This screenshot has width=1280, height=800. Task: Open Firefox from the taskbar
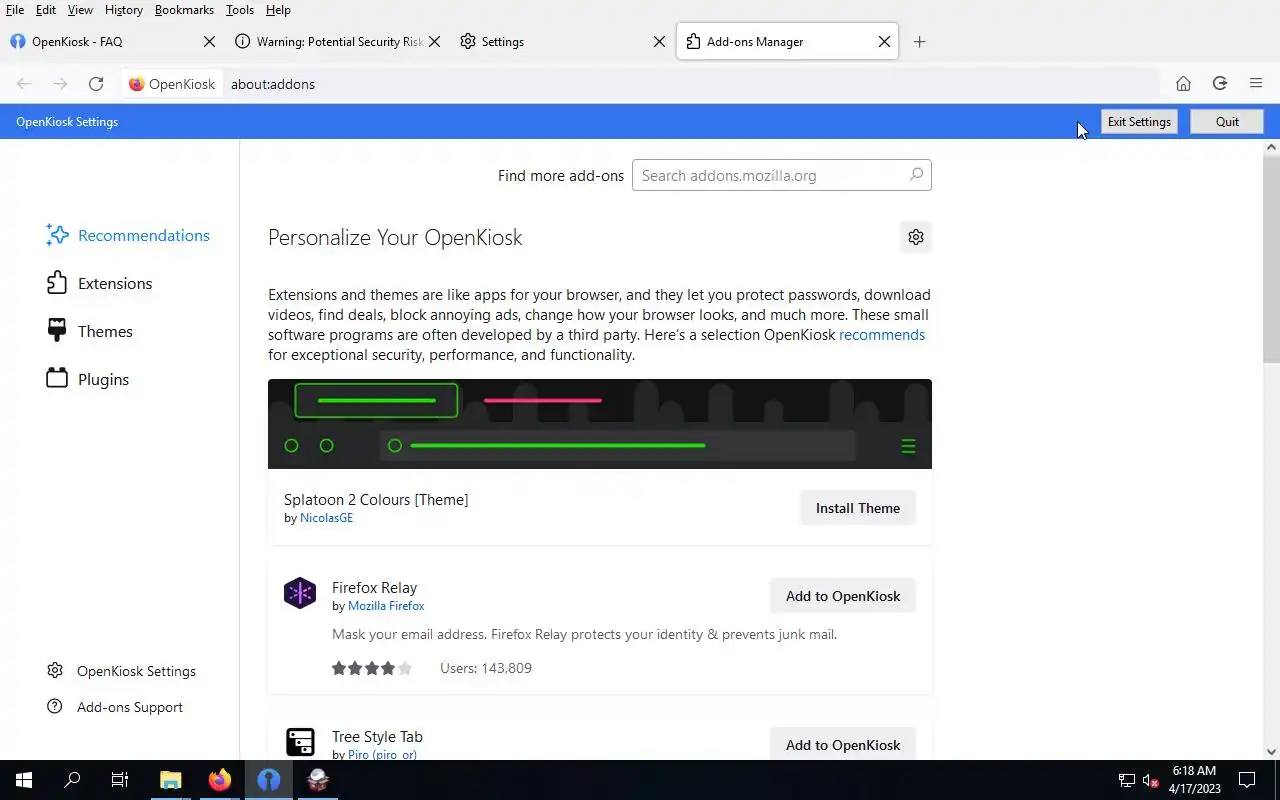click(x=220, y=780)
